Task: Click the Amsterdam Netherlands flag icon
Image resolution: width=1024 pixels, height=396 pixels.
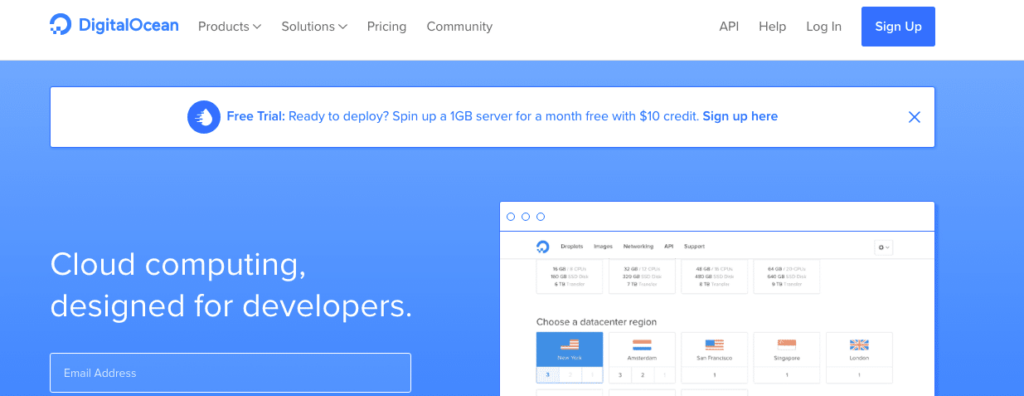Action: point(642,345)
